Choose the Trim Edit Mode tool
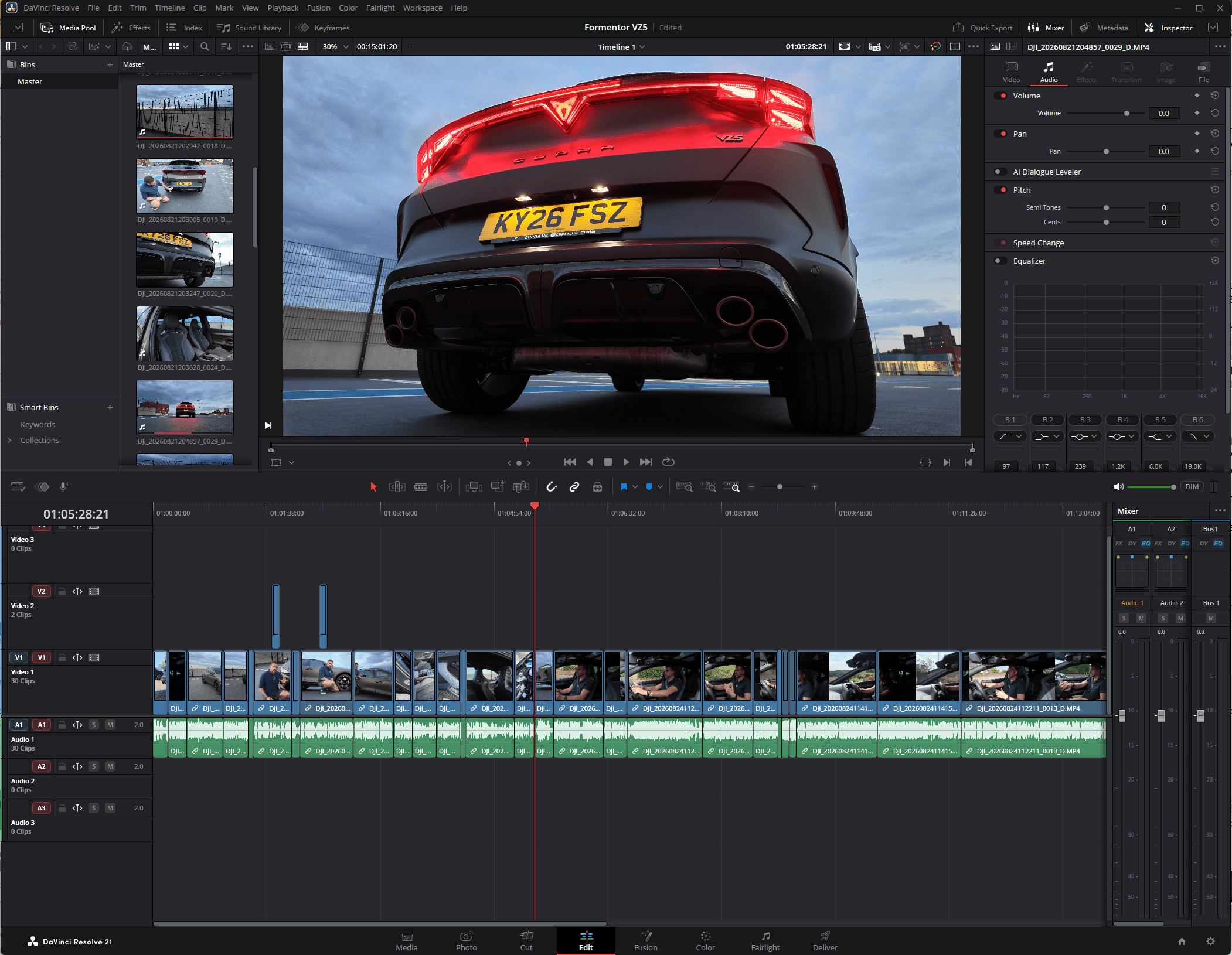 pos(397,487)
